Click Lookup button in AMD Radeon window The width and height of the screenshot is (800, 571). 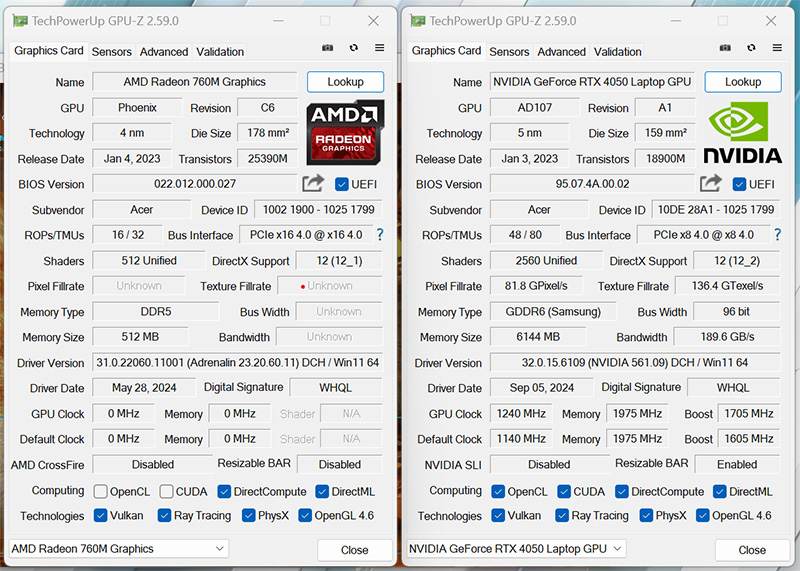point(345,82)
